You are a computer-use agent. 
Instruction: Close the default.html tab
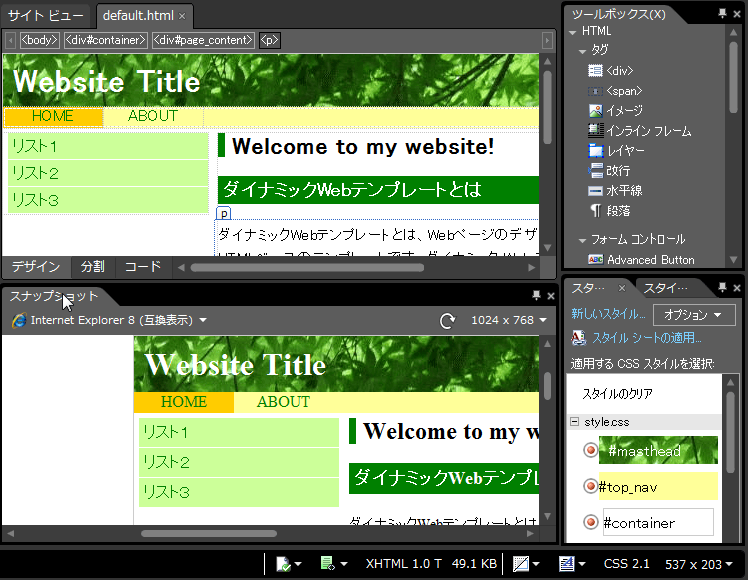point(182,16)
